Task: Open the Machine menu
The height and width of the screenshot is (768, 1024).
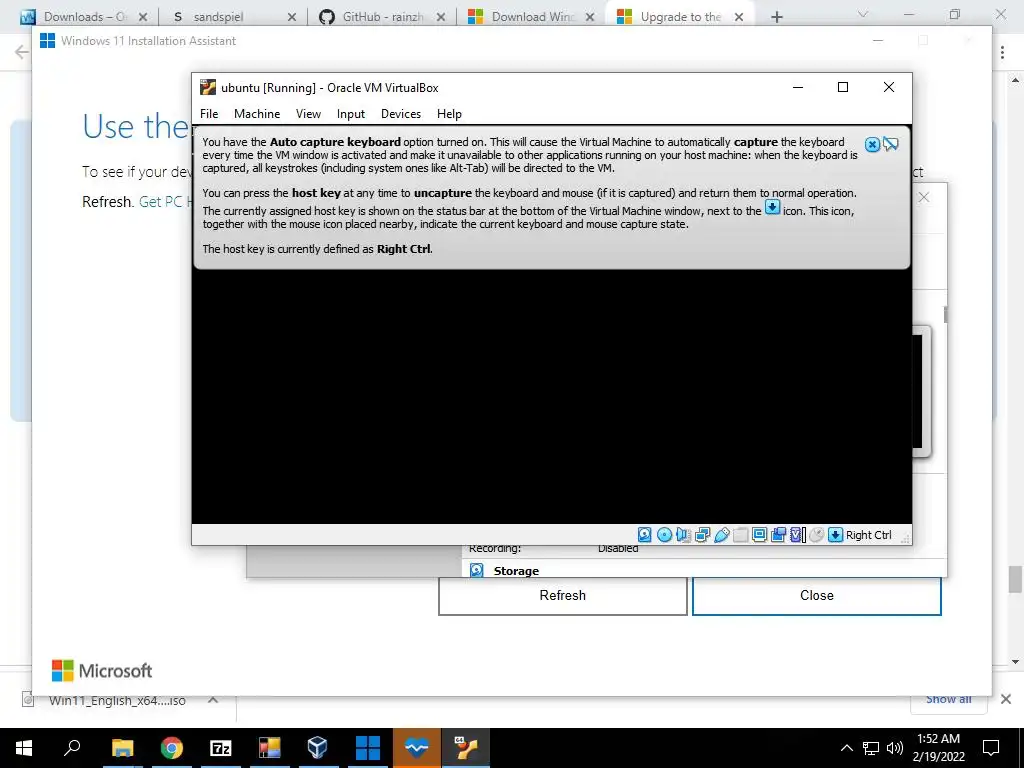Action: 257,114
